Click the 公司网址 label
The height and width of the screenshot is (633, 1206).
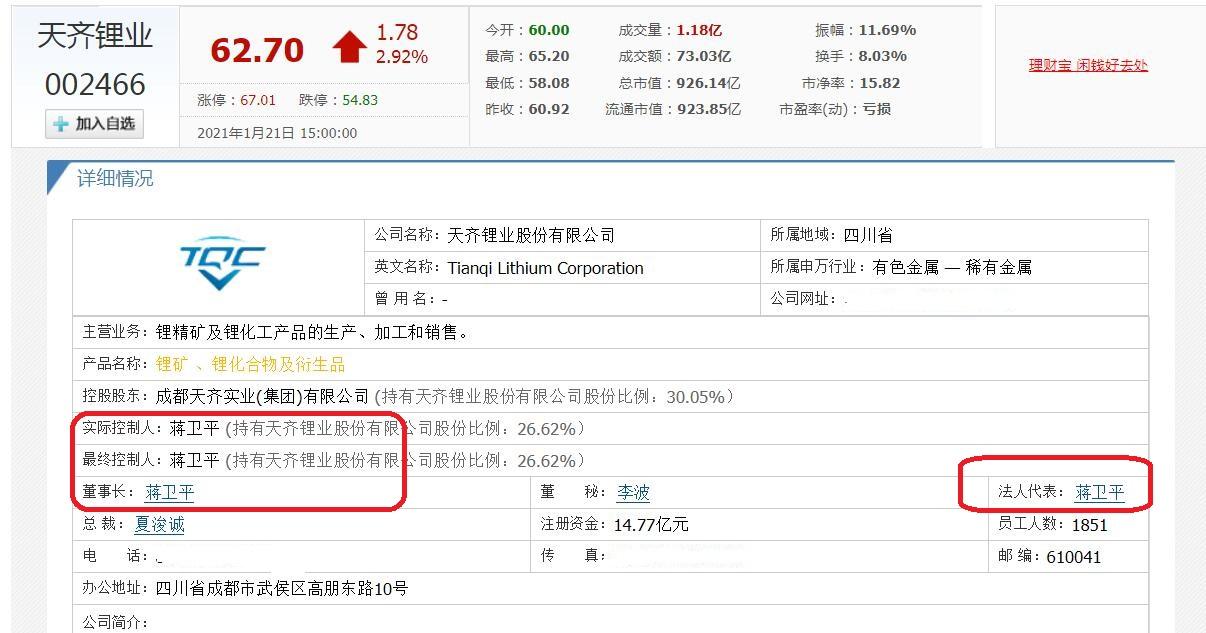pyautogui.click(x=803, y=299)
